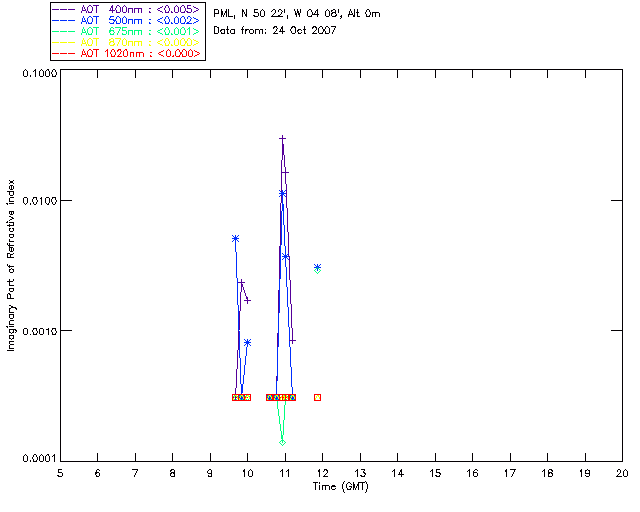Click the 'Data from: 24 Oct 2007' text
This screenshot has height=512, width=640.
[x=275, y=31]
